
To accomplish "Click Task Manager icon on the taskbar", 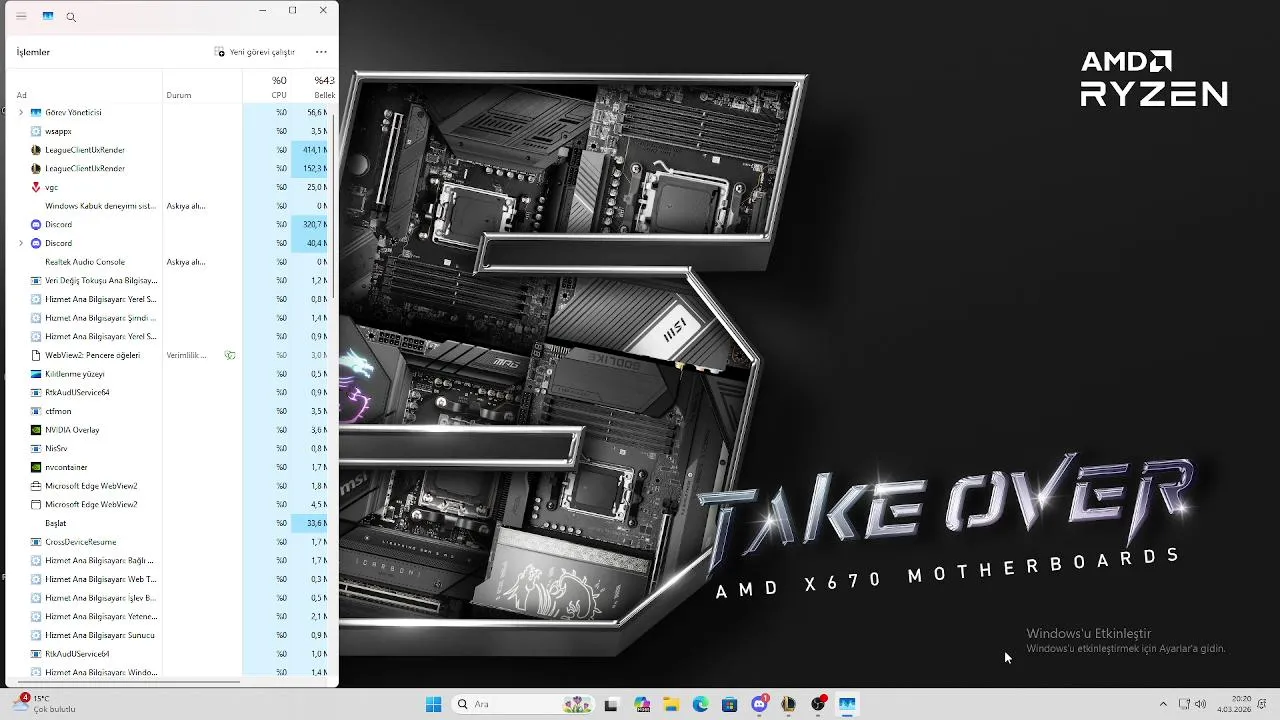I will [x=847, y=704].
